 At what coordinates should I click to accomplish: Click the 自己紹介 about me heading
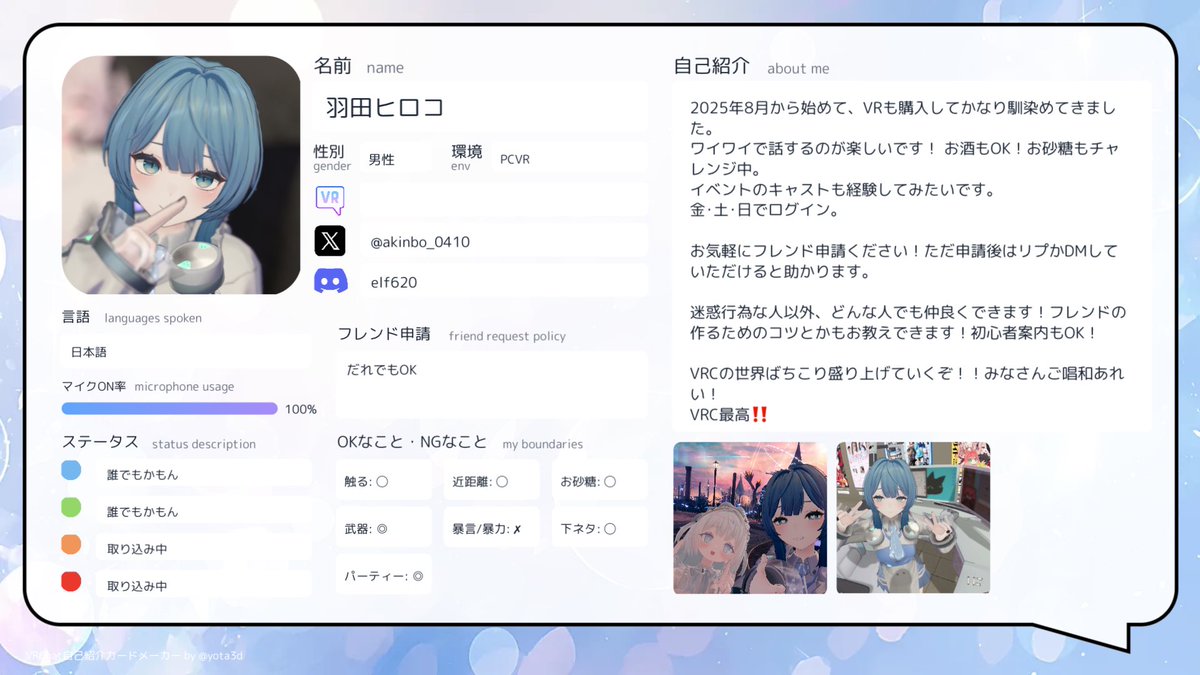click(x=751, y=67)
